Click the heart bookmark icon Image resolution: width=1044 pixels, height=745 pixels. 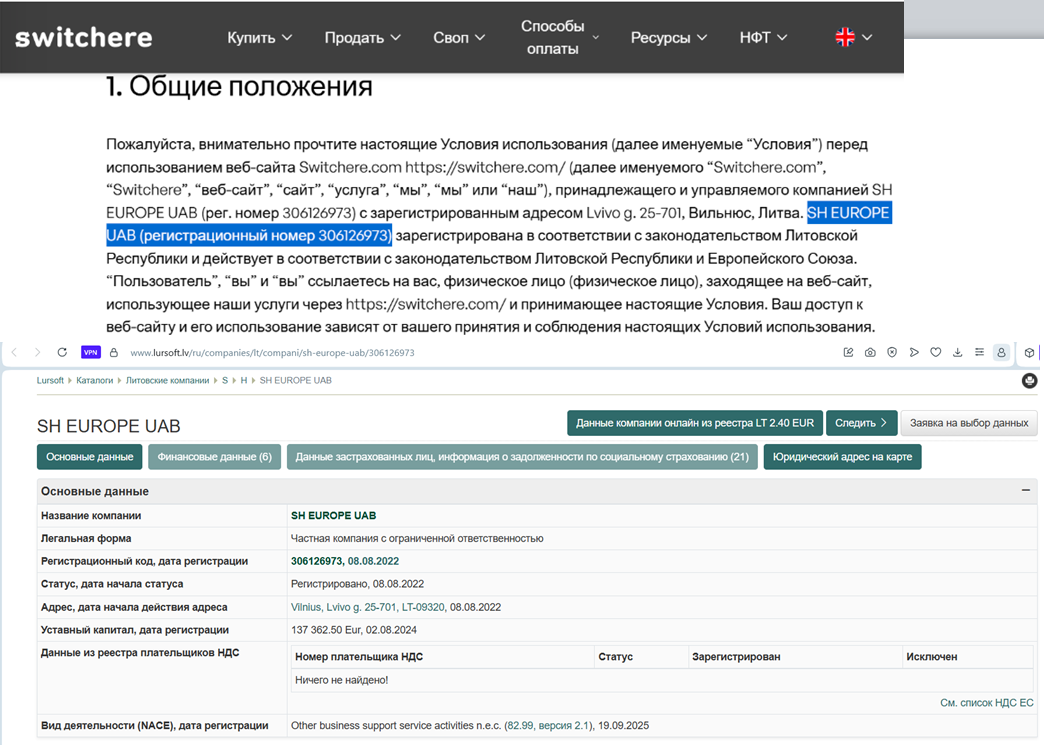(x=935, y=352)
